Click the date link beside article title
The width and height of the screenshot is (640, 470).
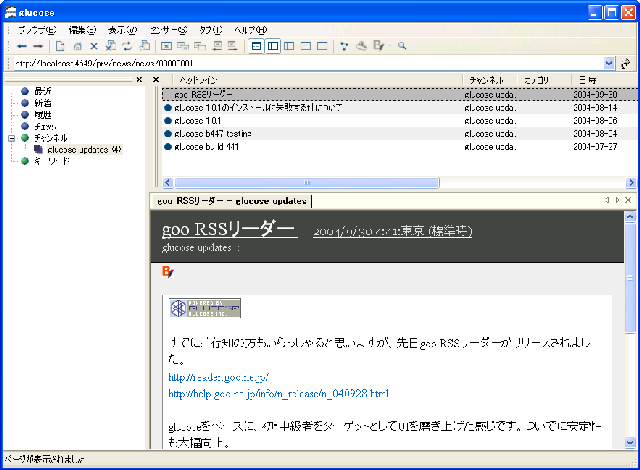tap(393, 232)
